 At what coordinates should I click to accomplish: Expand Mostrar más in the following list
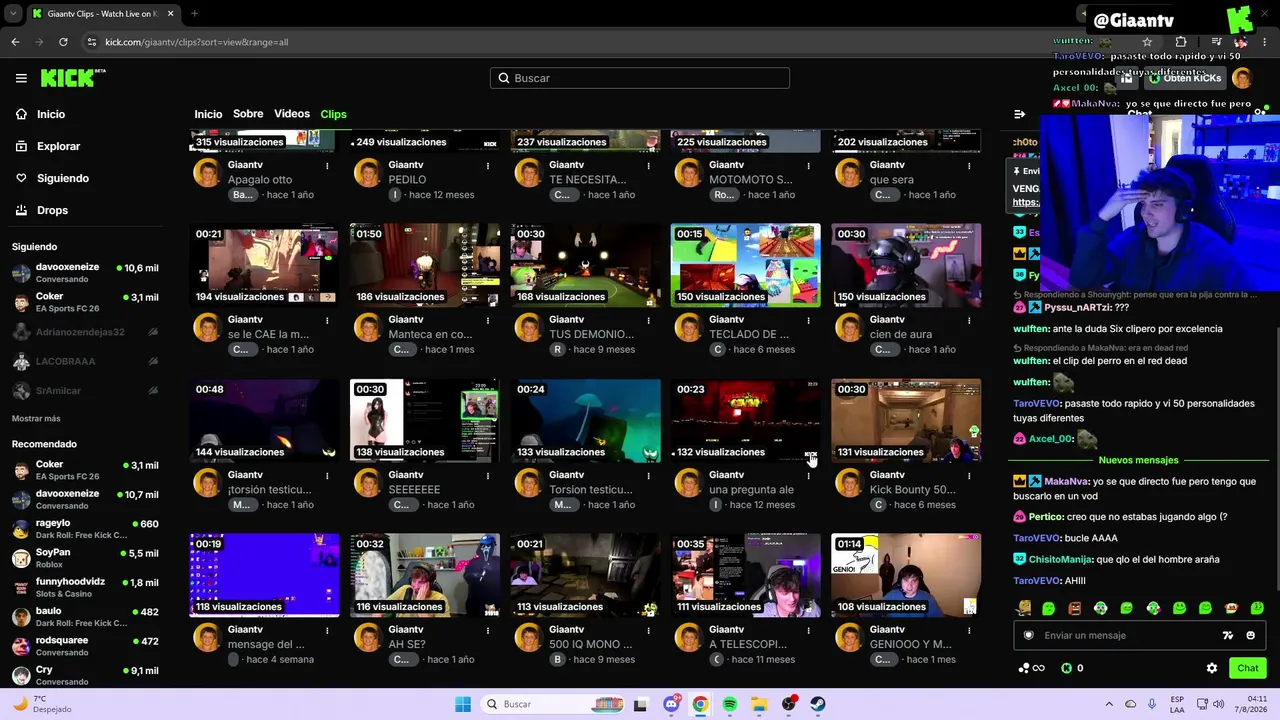click(x=36, y=418)
